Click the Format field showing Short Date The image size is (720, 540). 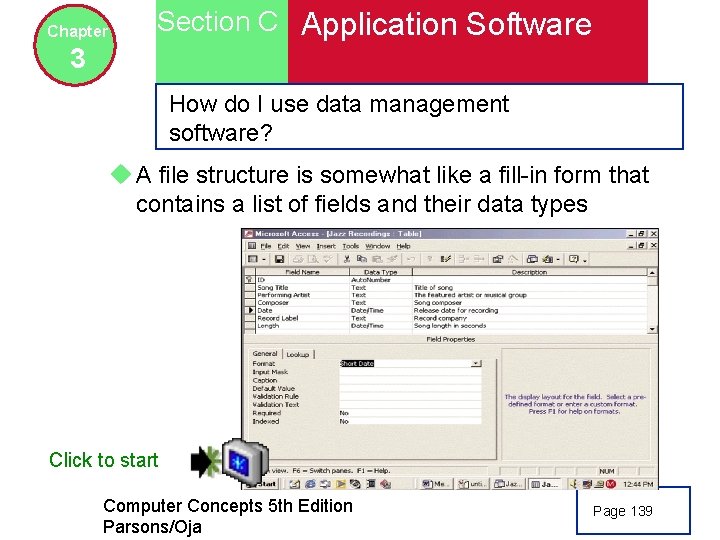point(405,363)
